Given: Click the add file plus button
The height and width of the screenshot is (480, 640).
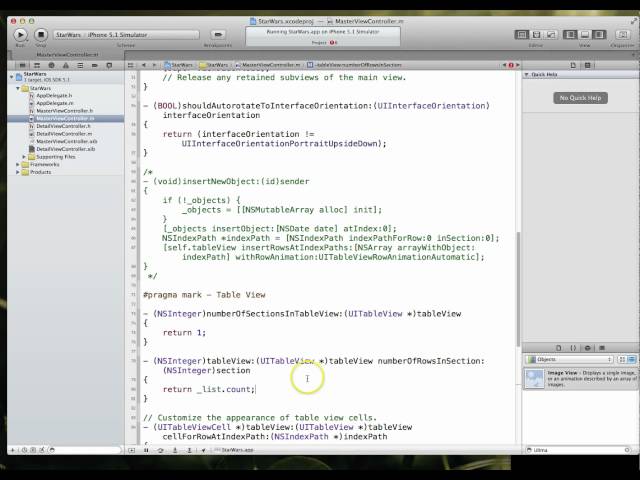Looking at the screenshot, I should pos(12,450).
